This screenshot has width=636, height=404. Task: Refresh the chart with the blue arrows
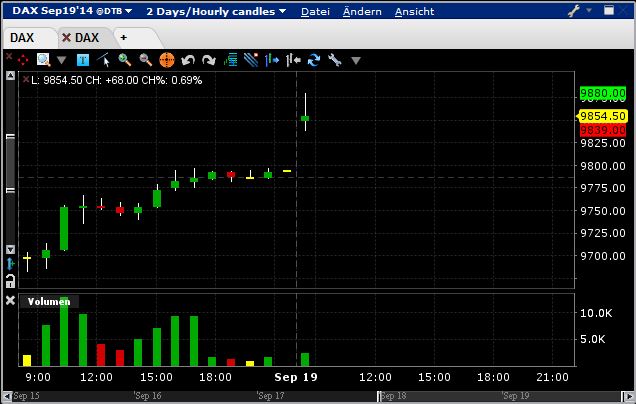pos(314,60)
